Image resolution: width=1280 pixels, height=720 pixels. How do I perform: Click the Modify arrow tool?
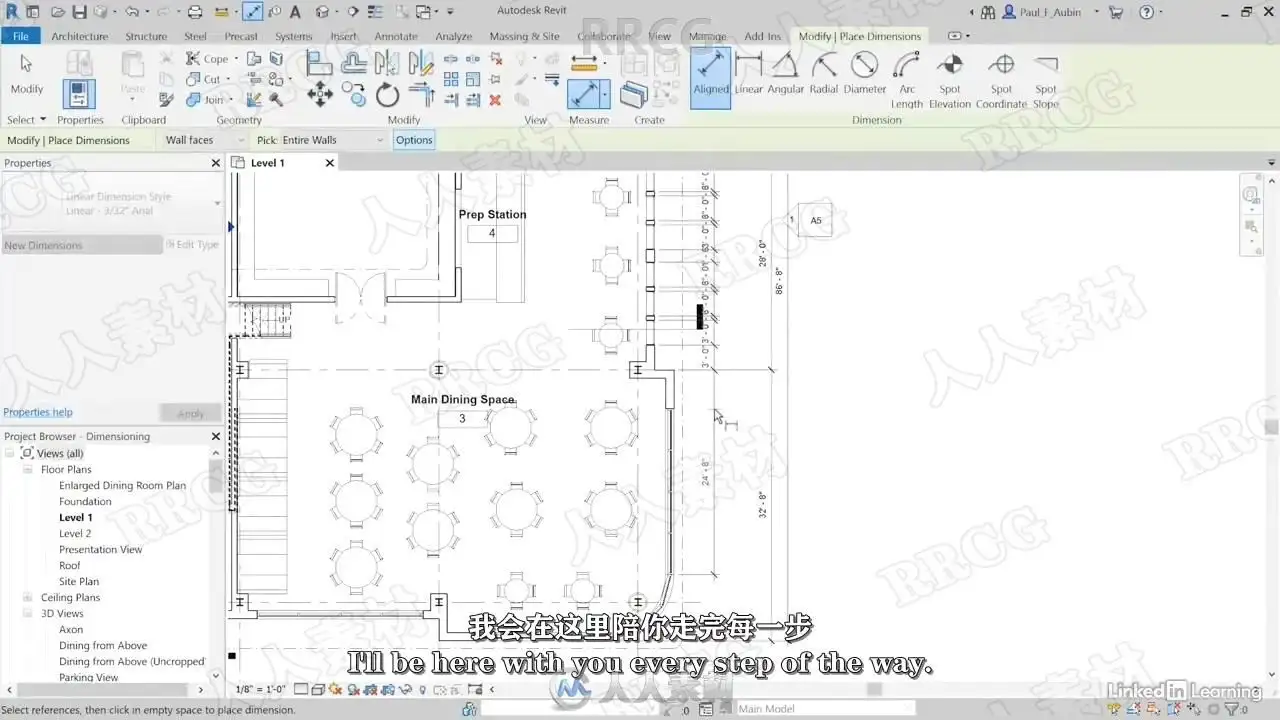pyautogui.click(x=26, y=74)
